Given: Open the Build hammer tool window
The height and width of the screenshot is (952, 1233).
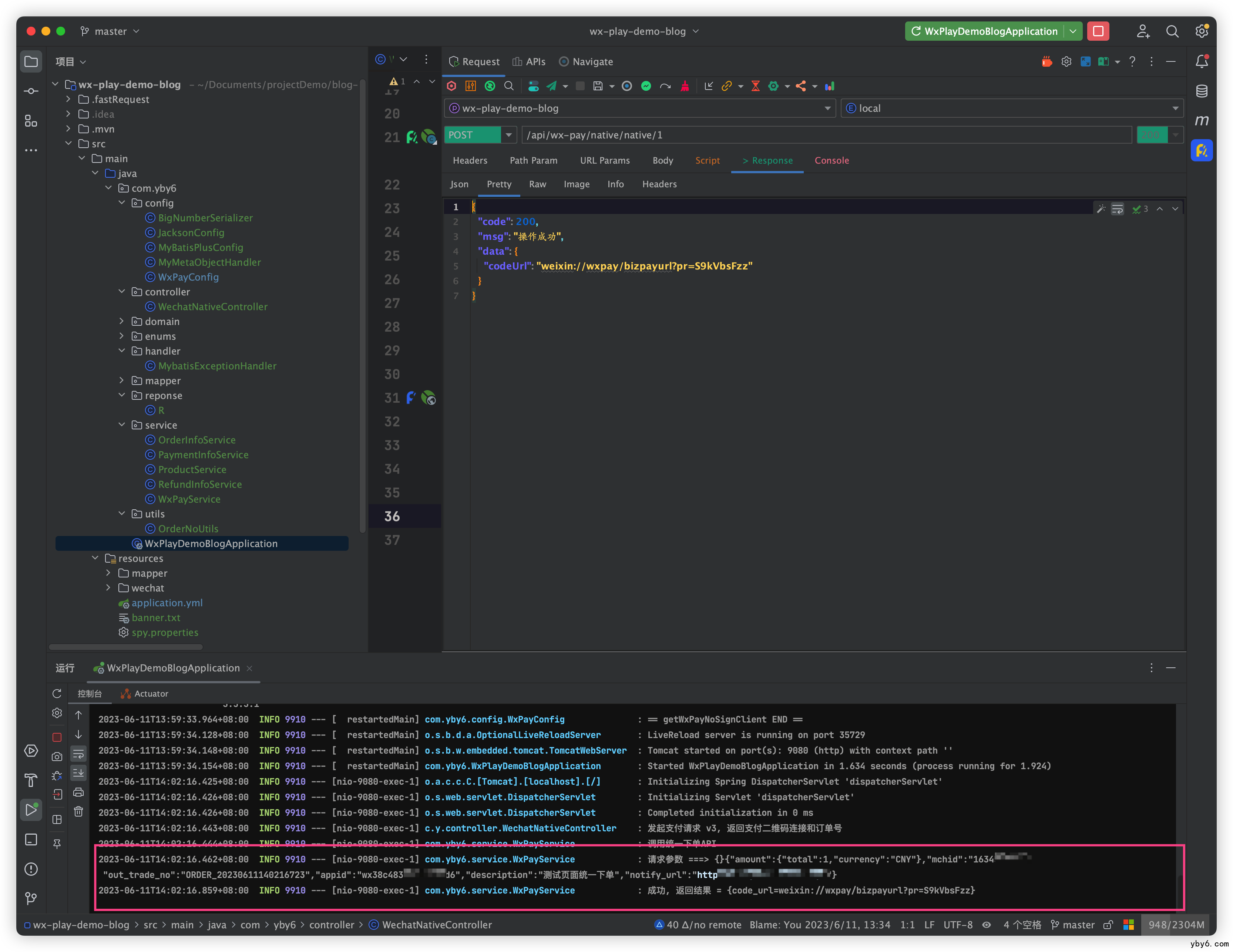Looking at the screenshot, I should (31, 780).
